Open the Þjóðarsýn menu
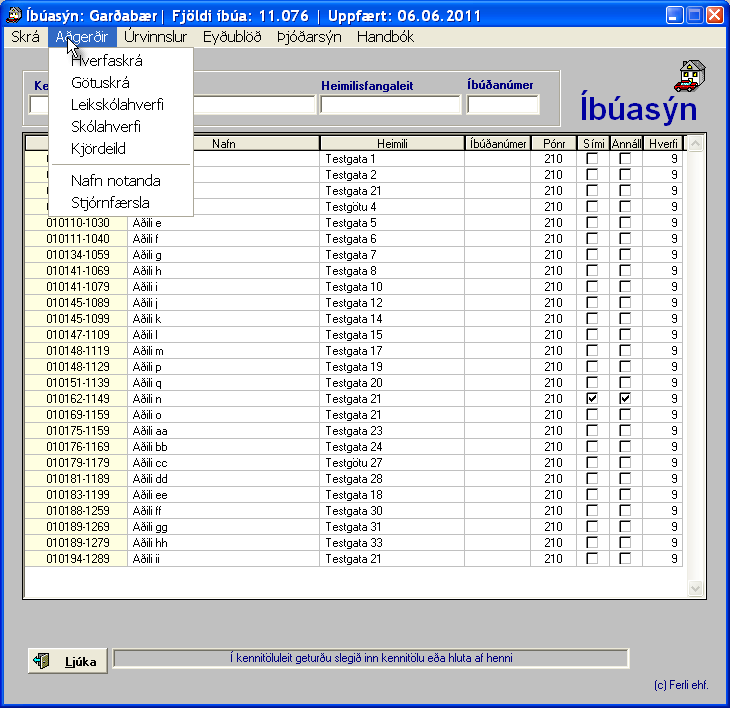Screen dimensions: 730x708 pyautogui.click(x=309, y=37)
